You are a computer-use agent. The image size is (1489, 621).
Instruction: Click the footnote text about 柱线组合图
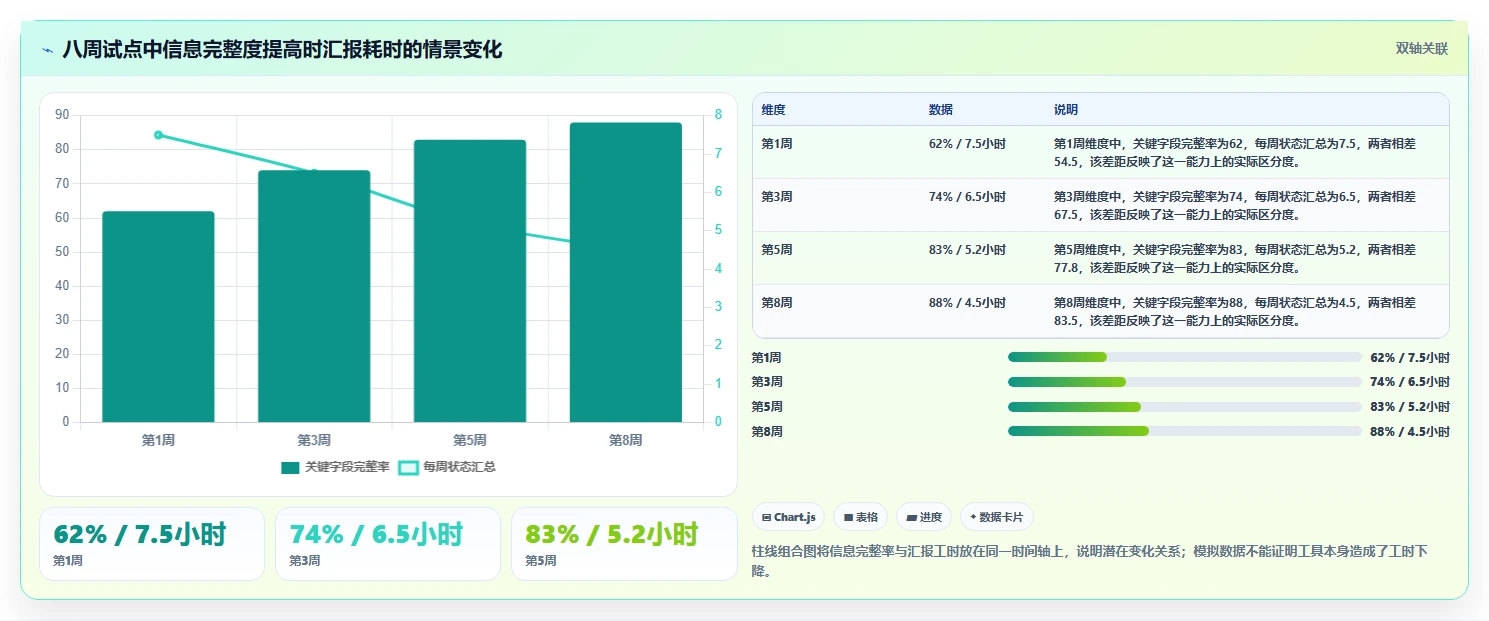pos(1092,561)
